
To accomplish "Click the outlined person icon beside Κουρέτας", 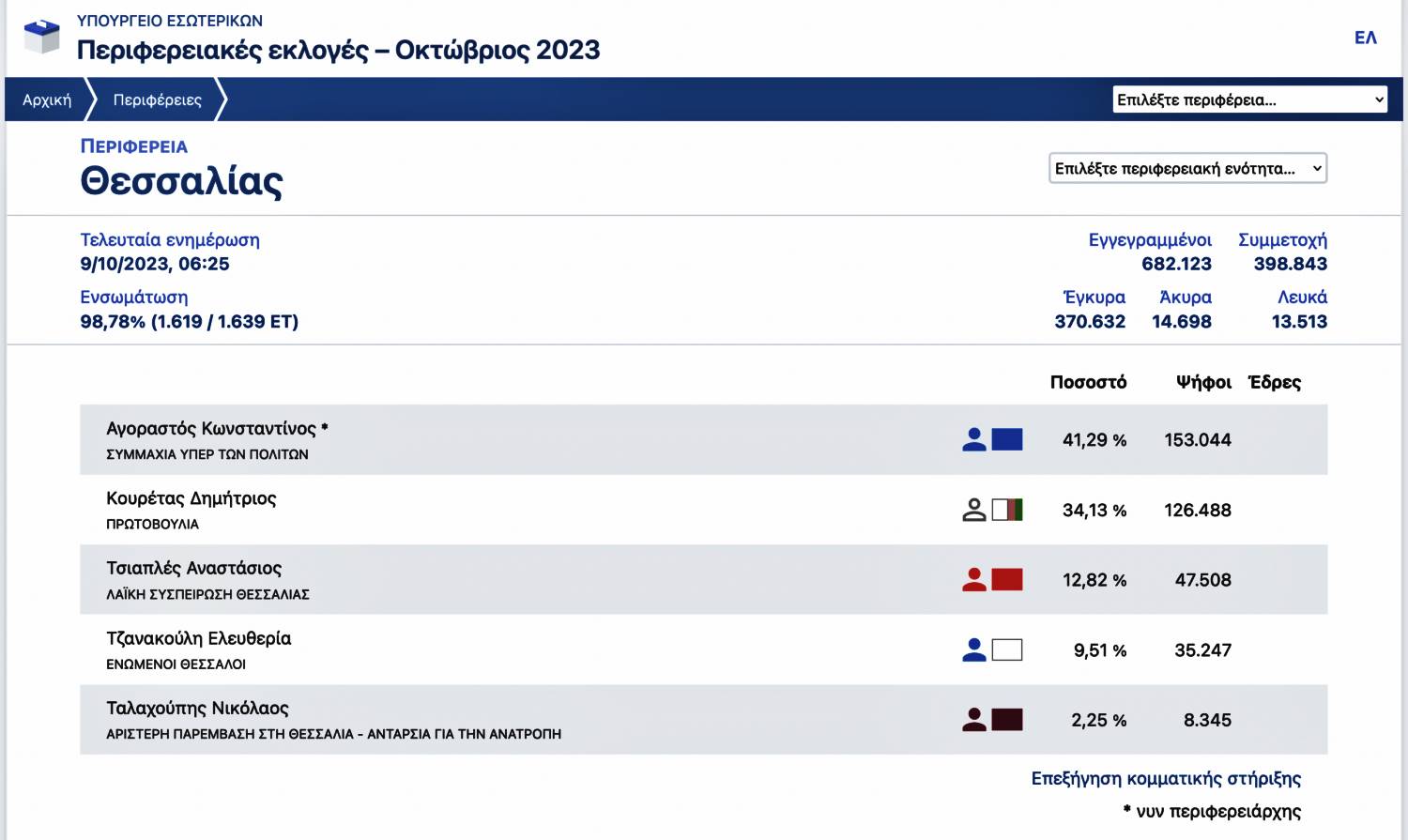I will [974, 510].
